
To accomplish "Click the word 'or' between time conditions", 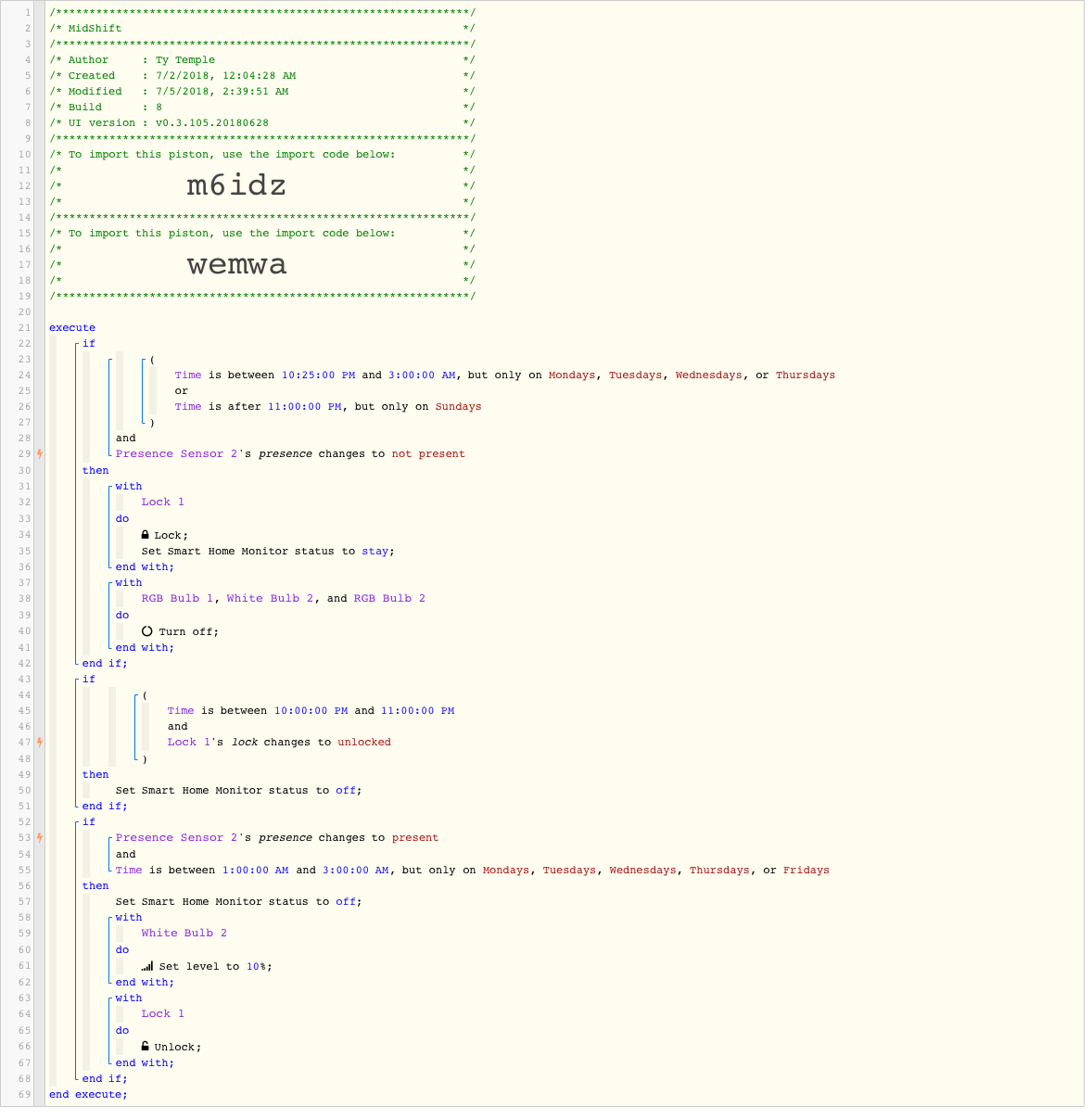I will tap(182, 391).
